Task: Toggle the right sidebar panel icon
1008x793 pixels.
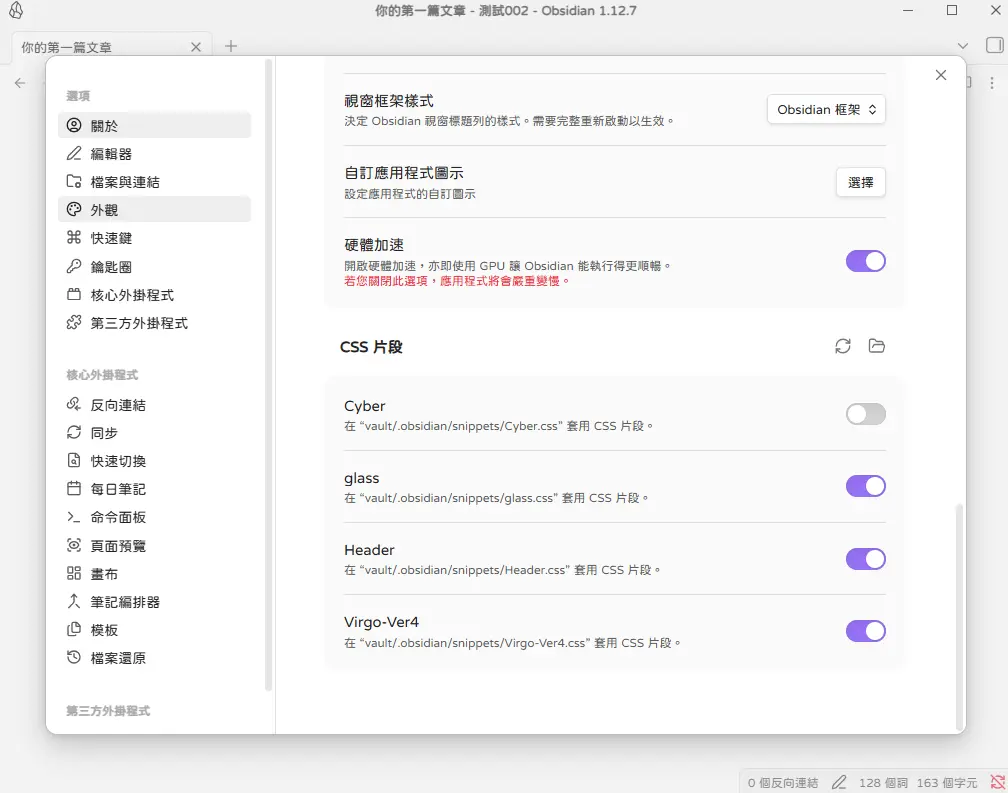Action: (x=994, y=46)
